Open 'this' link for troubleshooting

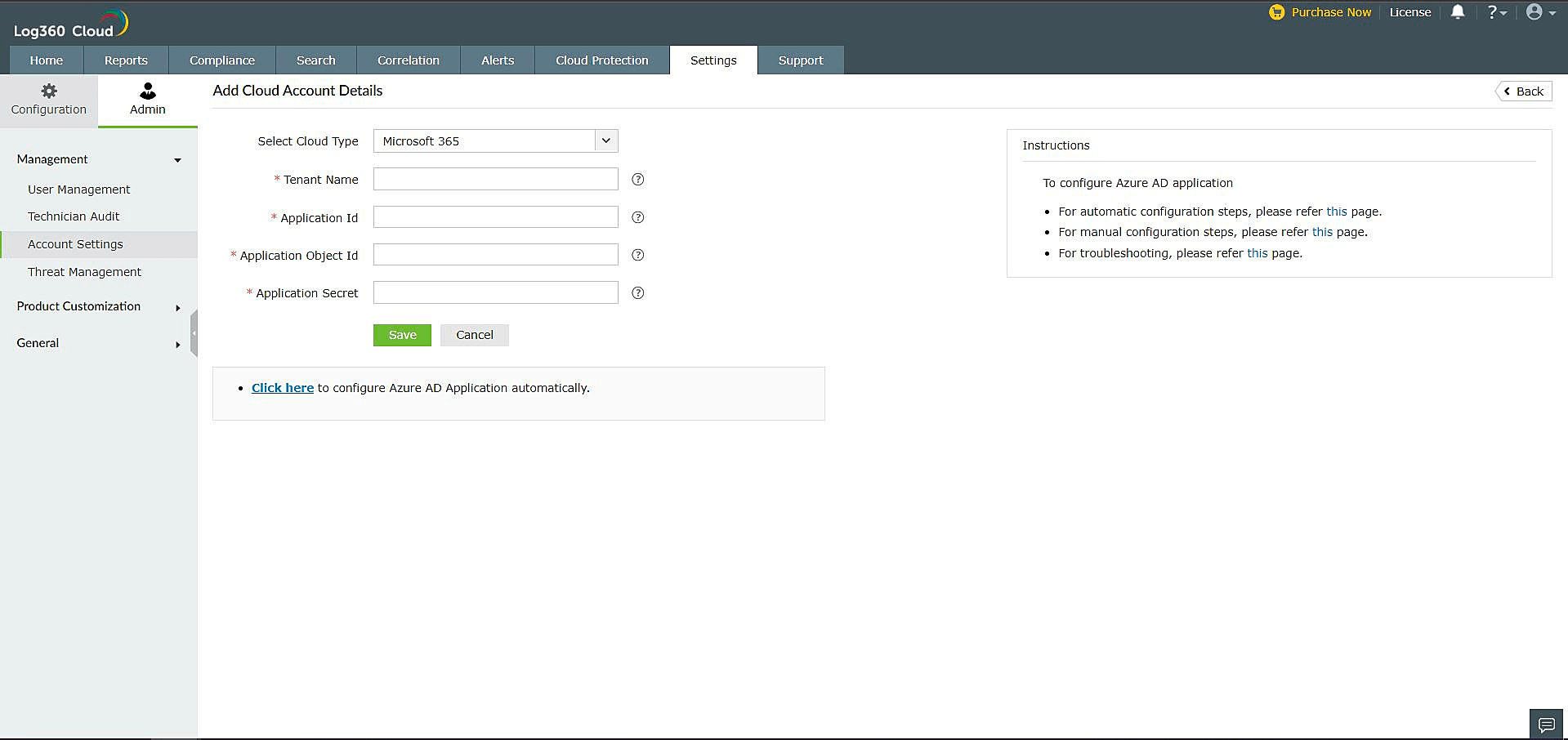[1258, 253]
